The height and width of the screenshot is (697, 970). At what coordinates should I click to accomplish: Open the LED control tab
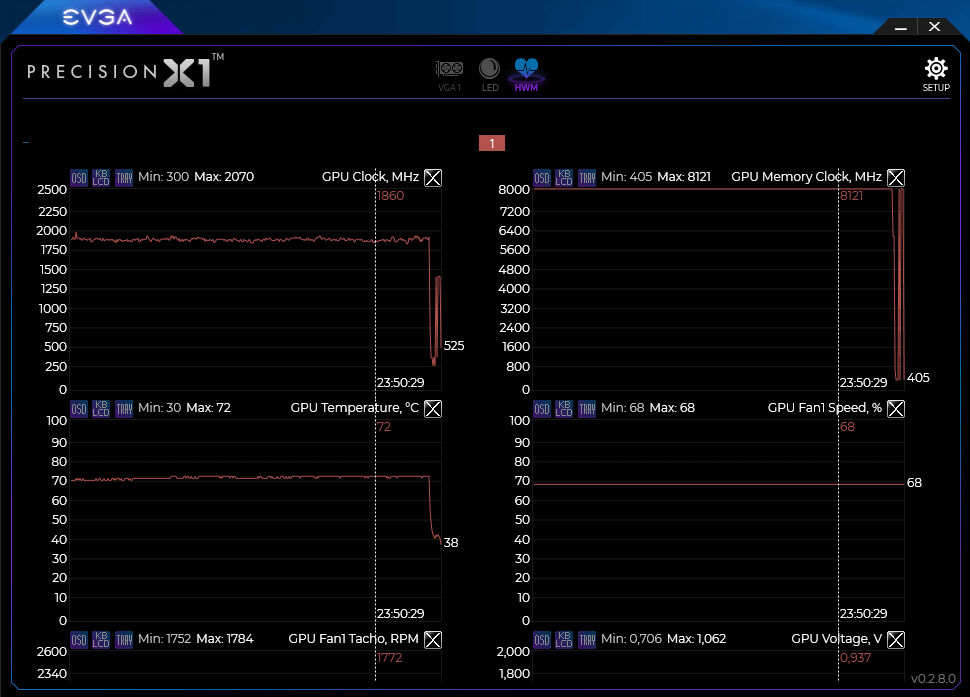[490, 75]
